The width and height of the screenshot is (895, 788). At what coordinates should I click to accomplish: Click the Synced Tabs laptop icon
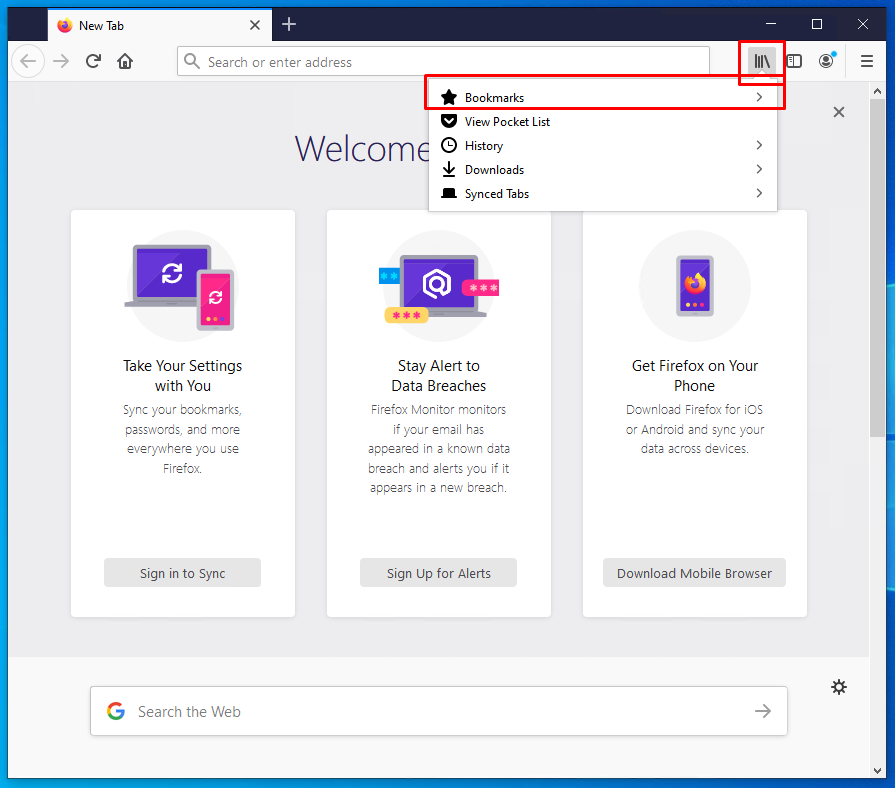449,193
